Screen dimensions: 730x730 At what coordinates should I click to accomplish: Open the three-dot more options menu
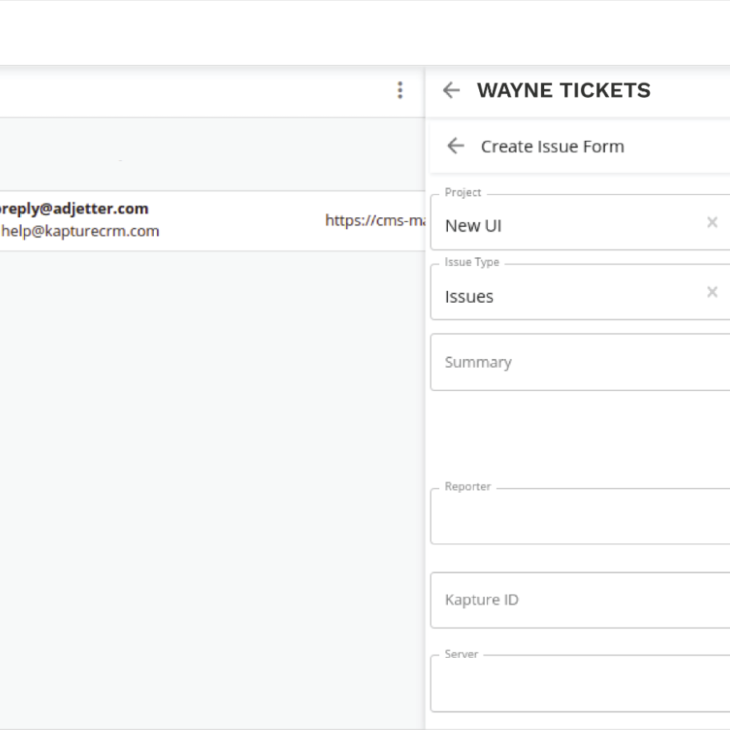(x=399, y=90)
